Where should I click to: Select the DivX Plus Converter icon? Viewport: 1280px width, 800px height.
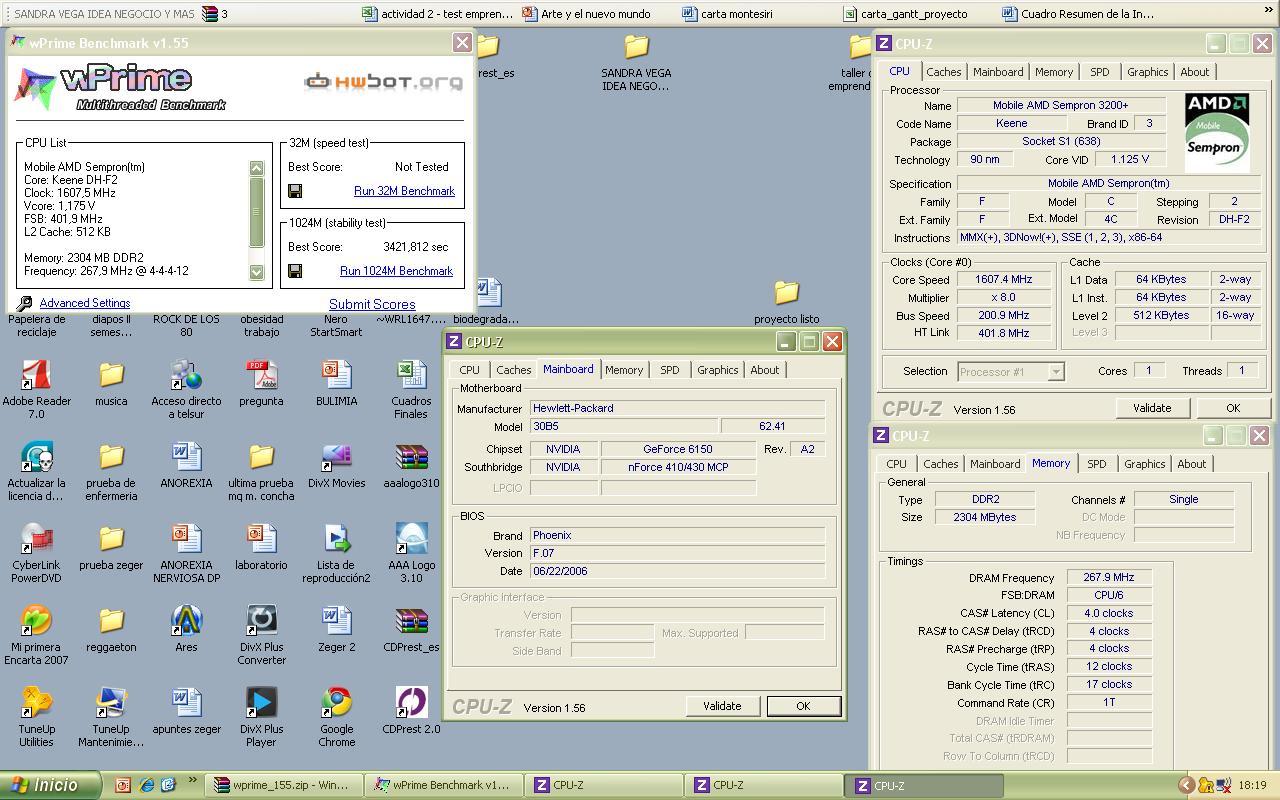pyautogui.click(x=261, y=621)
